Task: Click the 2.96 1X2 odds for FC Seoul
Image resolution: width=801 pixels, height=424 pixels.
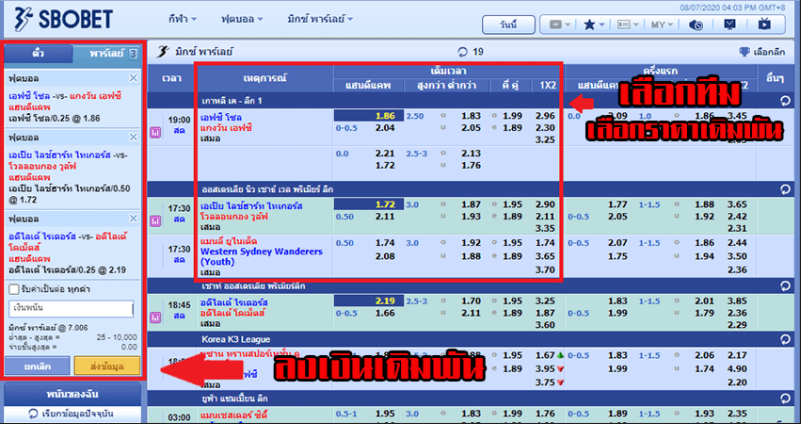Action: point(545,116)
